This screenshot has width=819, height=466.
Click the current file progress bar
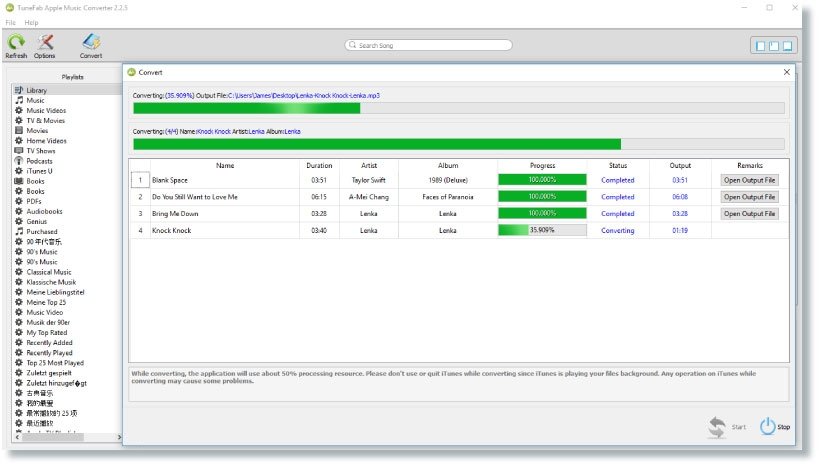[x=459, y=108]
